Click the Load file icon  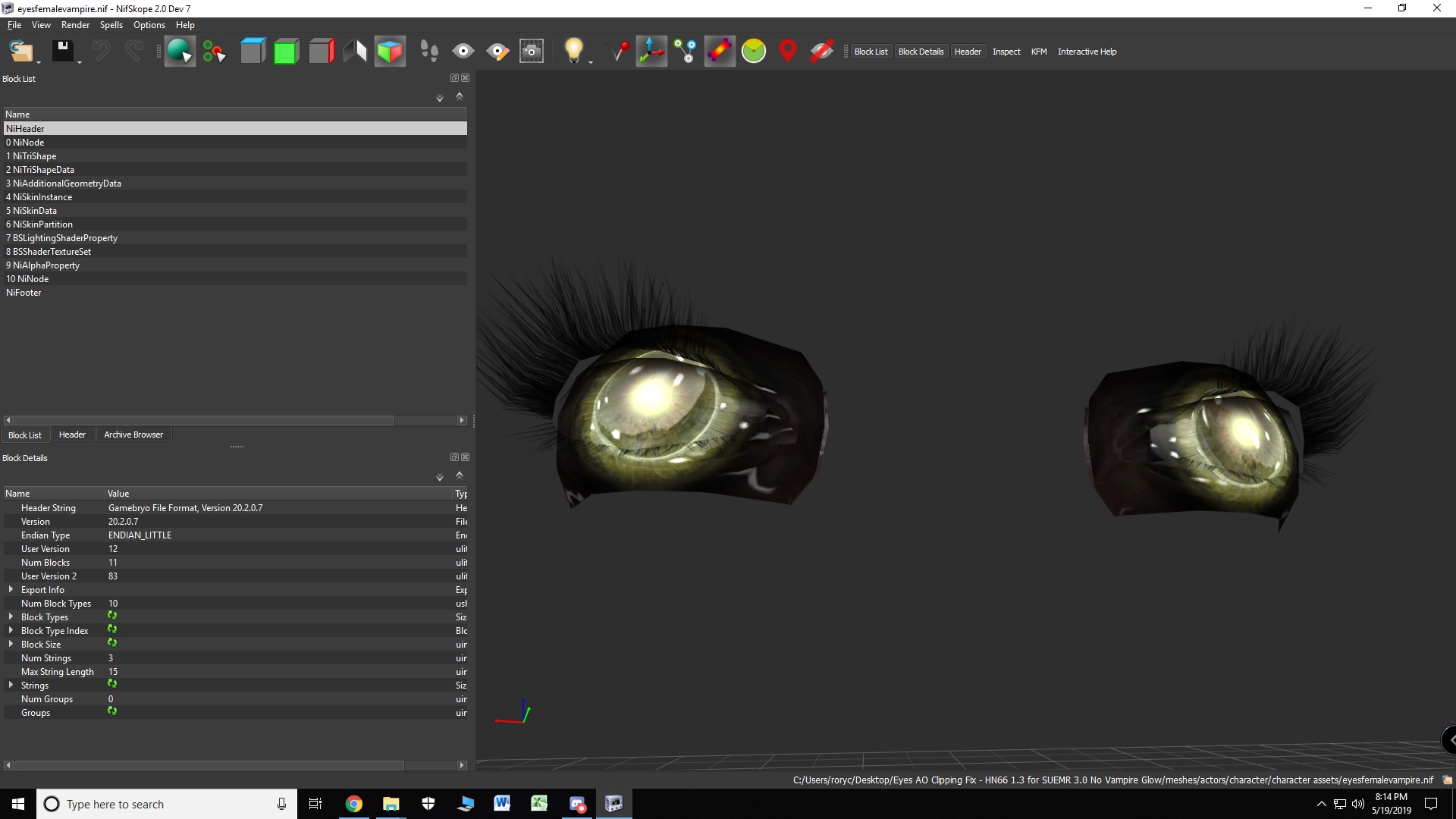tap(20, 52)
